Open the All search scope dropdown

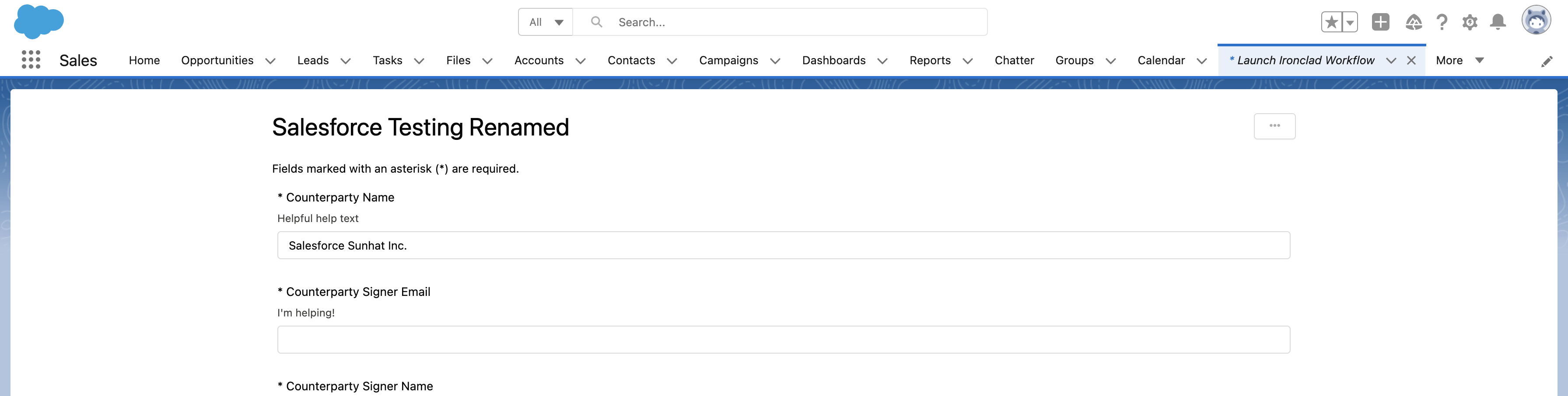click(546, 22)
